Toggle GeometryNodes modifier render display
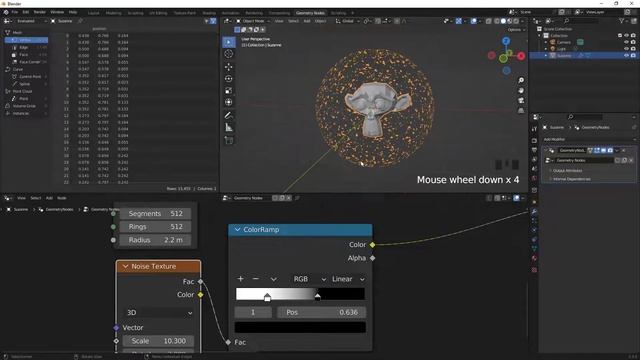640x360 pixels. click(x=610, y=151)
